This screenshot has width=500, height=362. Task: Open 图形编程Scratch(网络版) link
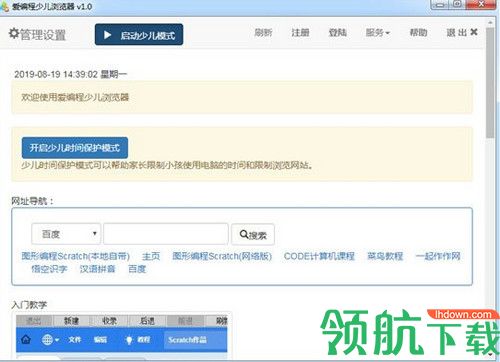coord(222,256)
